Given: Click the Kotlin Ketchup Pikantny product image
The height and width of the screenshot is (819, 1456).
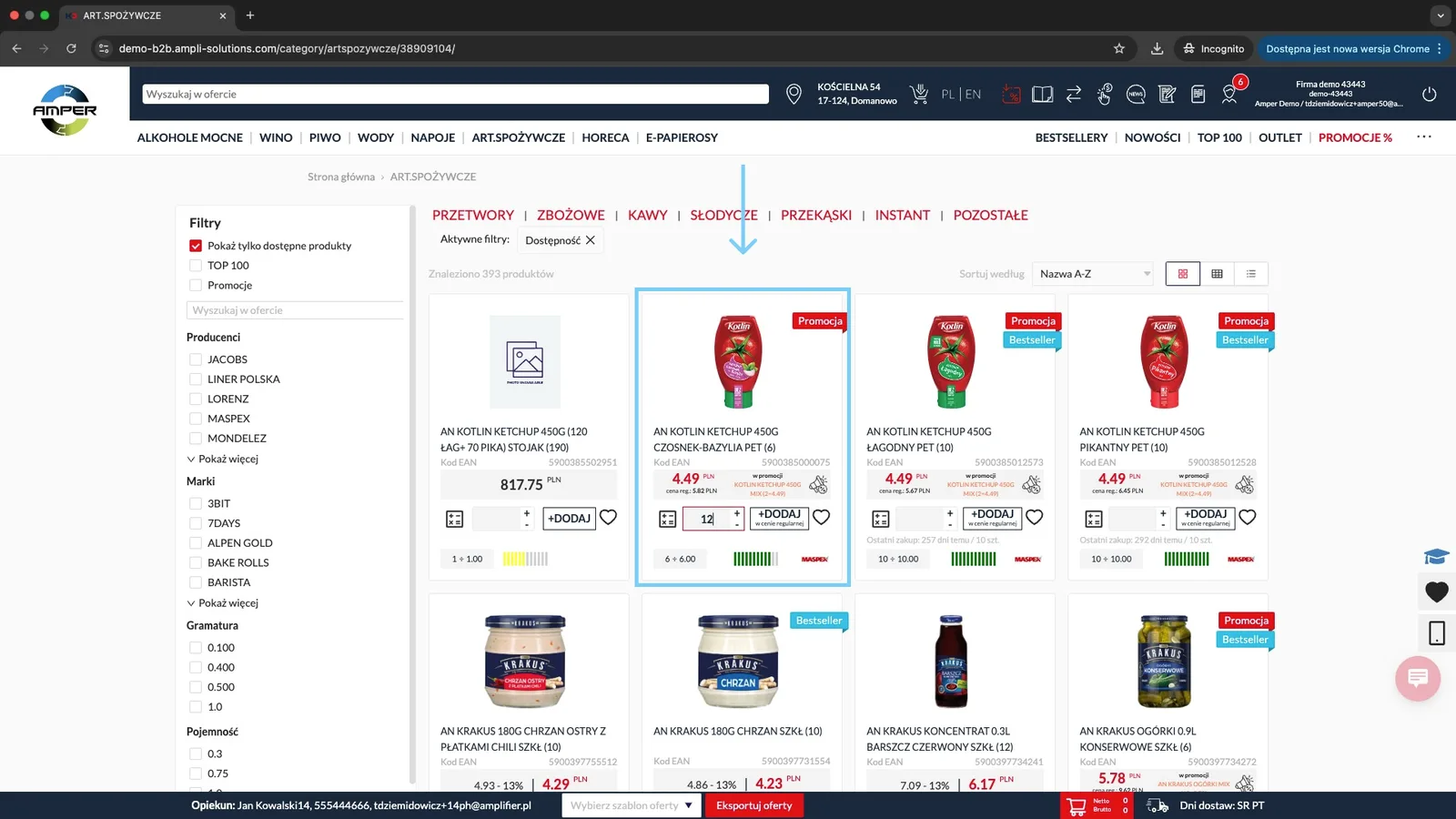Looking at the screenshot, I should click(1164, 362).
